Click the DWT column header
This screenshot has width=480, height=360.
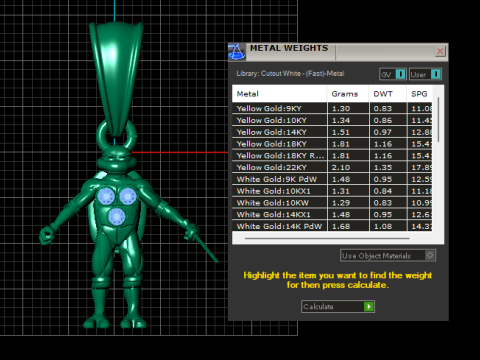[x=387, y=94]
